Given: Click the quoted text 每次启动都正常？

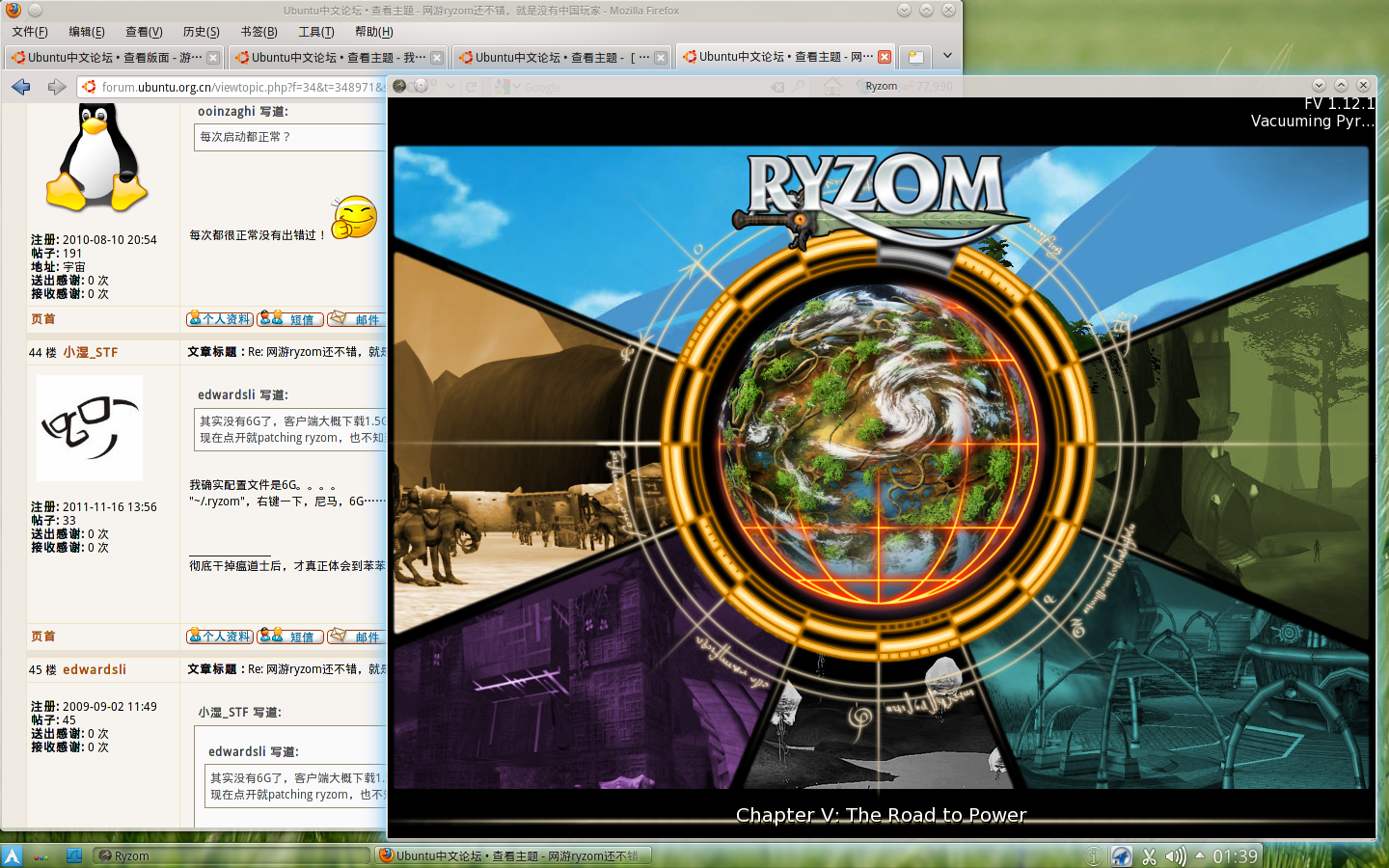Looking at the screenshot, I should point(245,137).
